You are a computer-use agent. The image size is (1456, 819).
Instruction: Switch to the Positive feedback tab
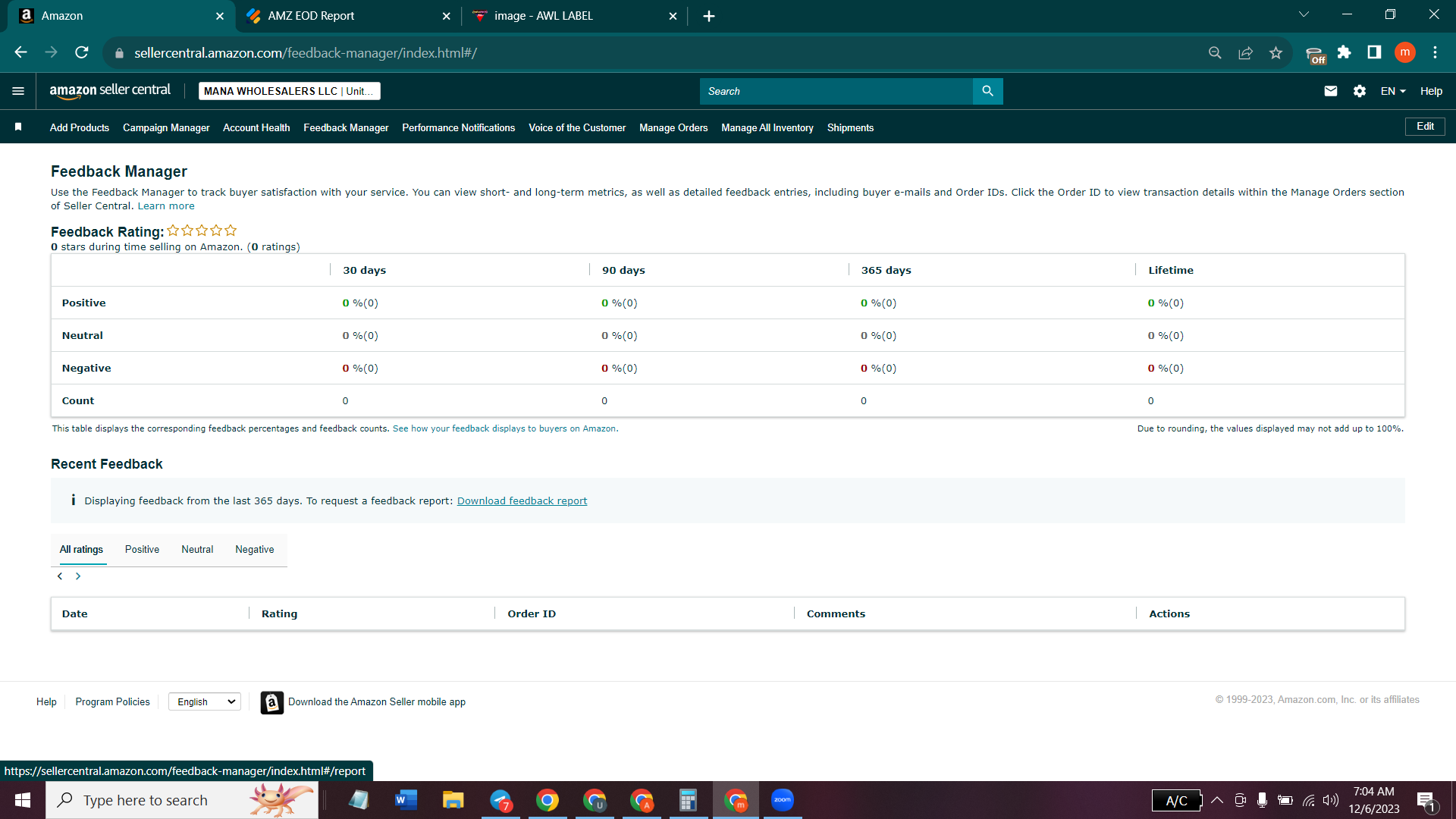click(x=142, y=549)
